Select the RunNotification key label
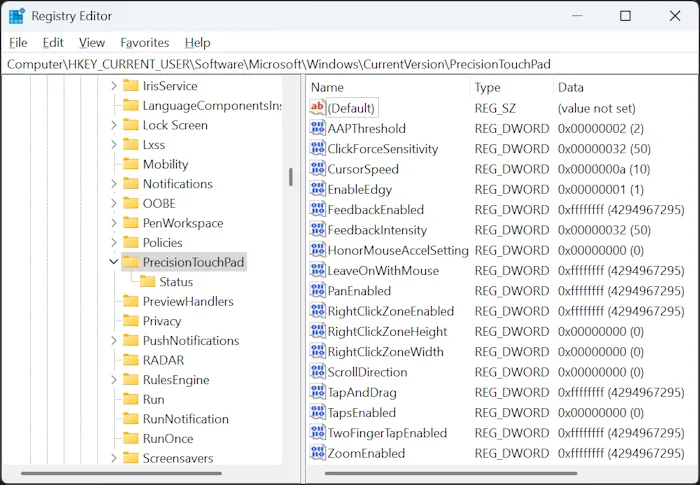Viewport: 700px width, 485px height. click(x=186, y=418)
